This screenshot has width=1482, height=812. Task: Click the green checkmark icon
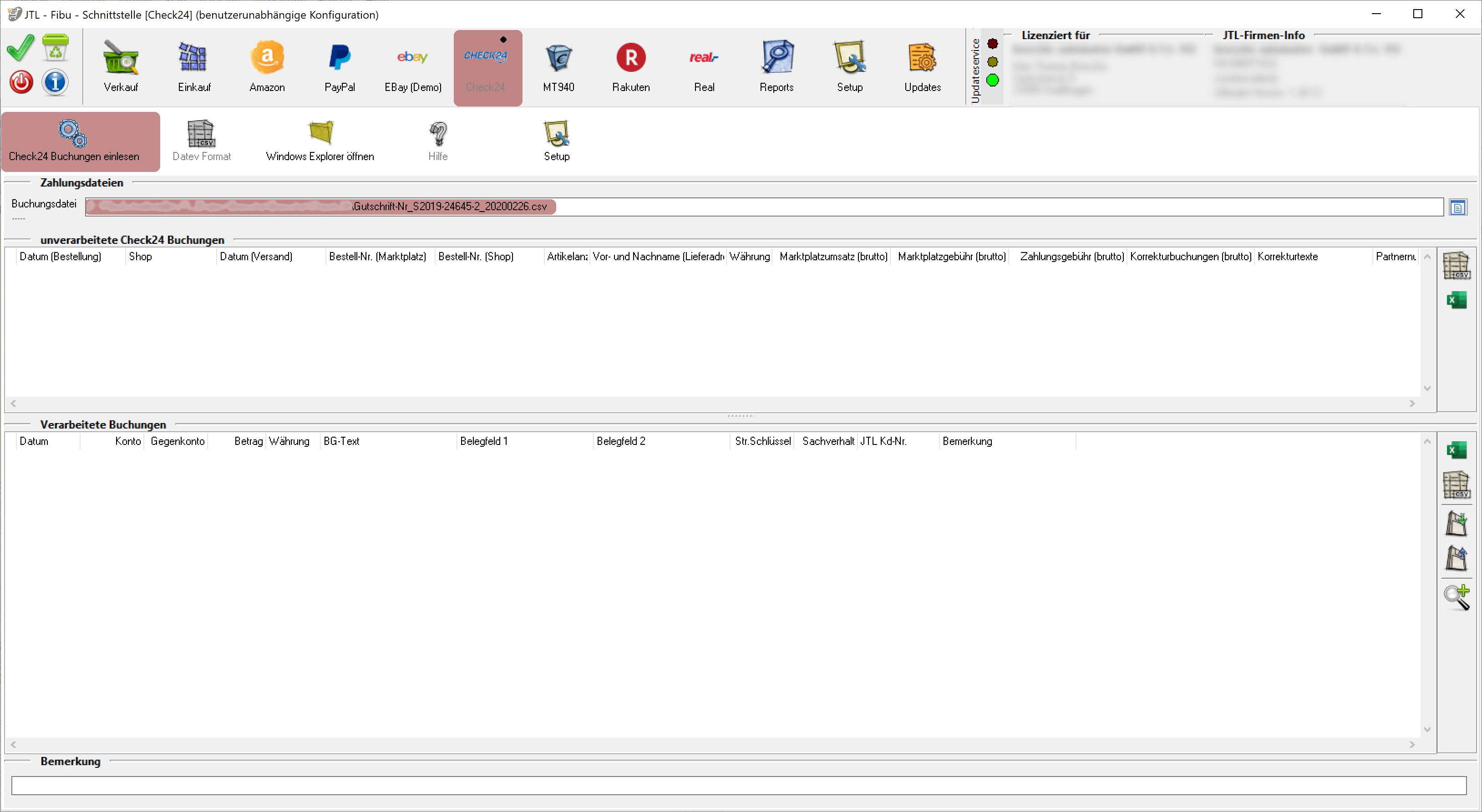click(x=21, y=48)
